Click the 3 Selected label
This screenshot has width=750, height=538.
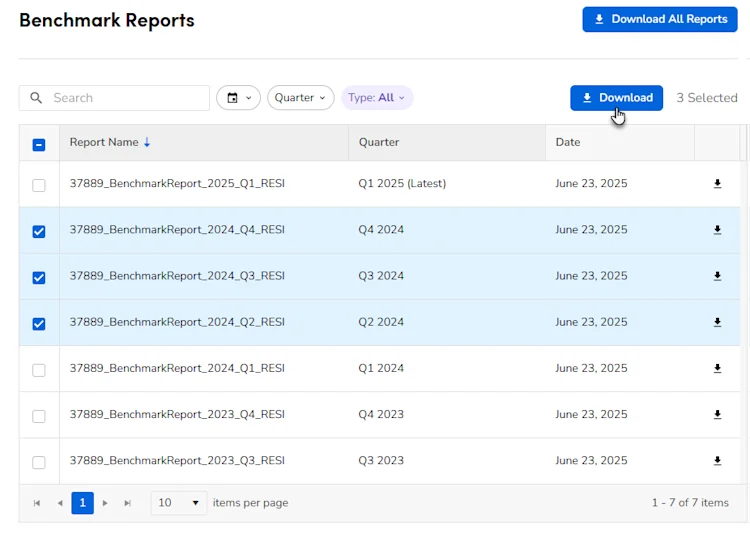click(x=706, y=98)
